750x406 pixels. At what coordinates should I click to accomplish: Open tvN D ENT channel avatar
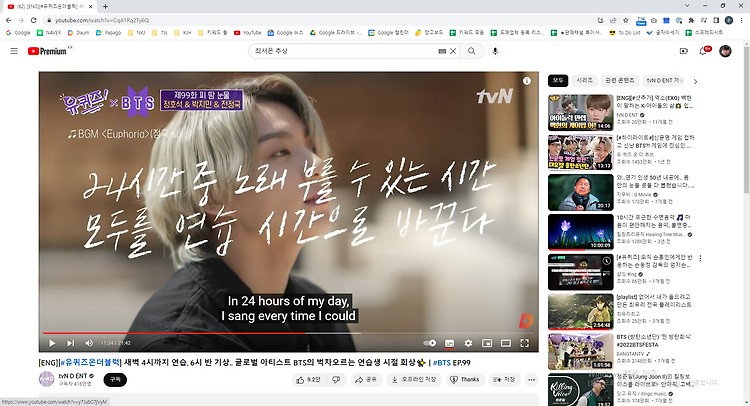click(x=46, y=379)
